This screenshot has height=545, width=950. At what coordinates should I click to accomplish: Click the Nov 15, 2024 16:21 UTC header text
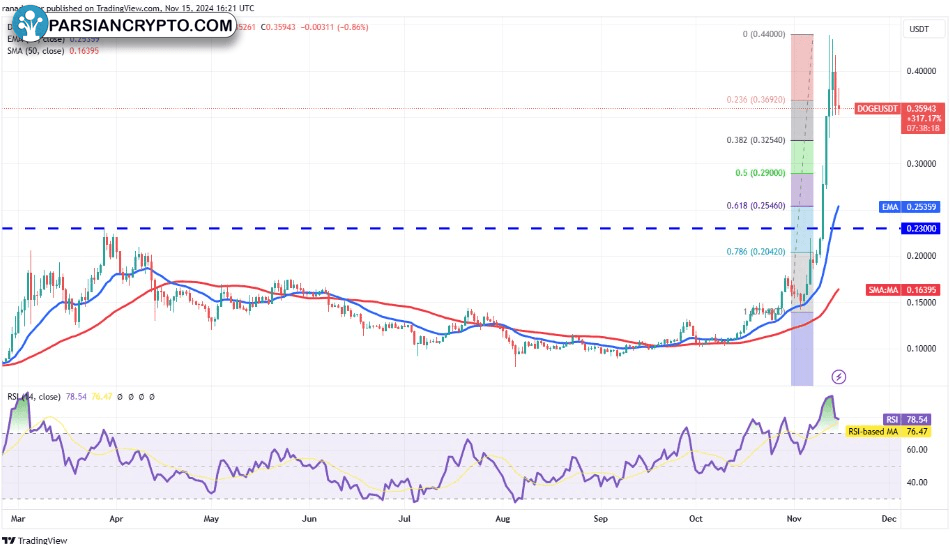pyautogui.click(x=210, y=8)
